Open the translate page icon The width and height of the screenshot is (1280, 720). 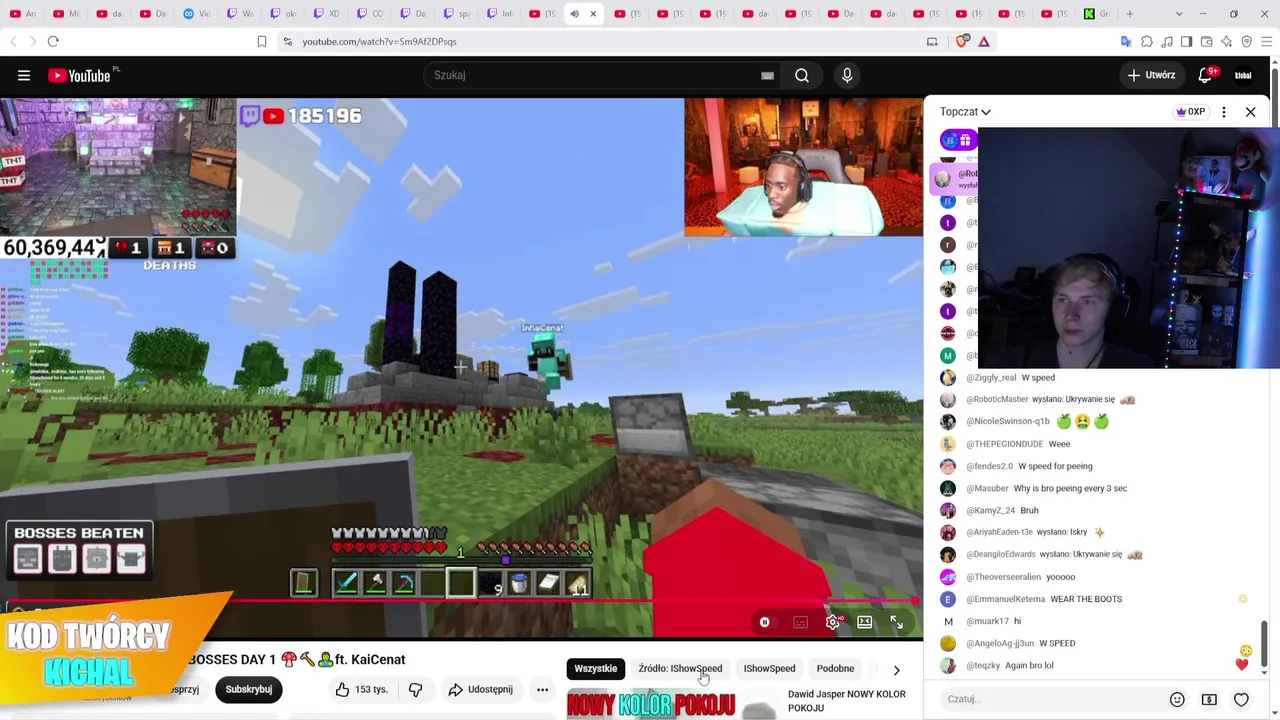pos(1126,41)
